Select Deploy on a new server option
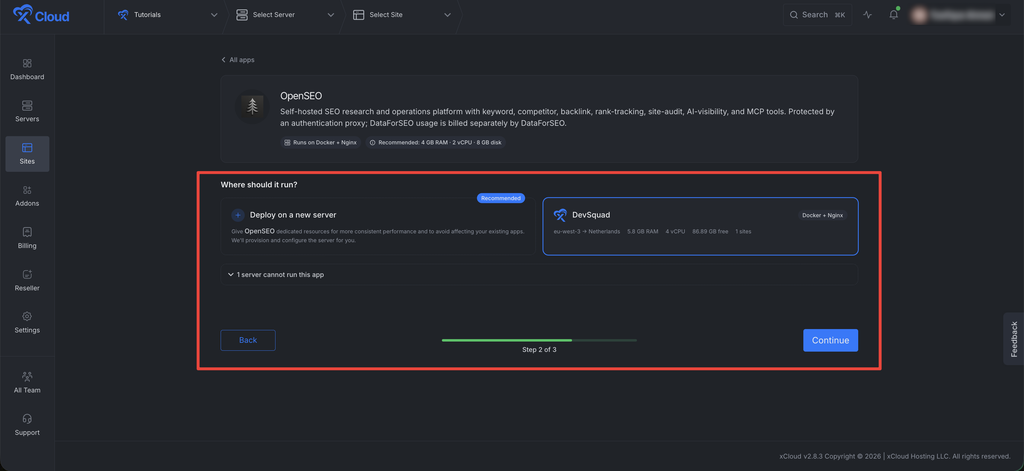The width and height of the screenshot is (1024, 471). click(x=377, y=226)
